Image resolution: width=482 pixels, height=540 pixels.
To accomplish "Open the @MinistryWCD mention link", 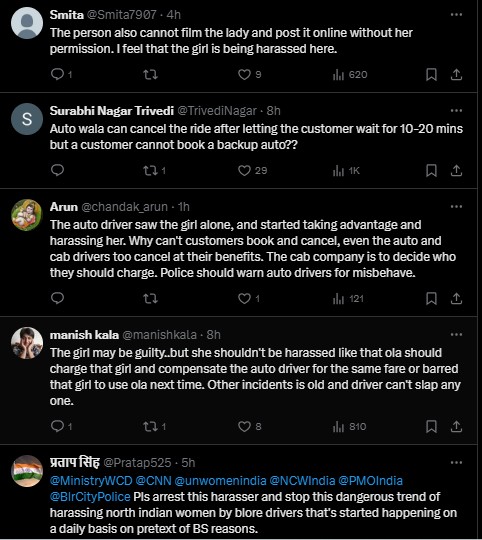I will (x=91, y=480).
